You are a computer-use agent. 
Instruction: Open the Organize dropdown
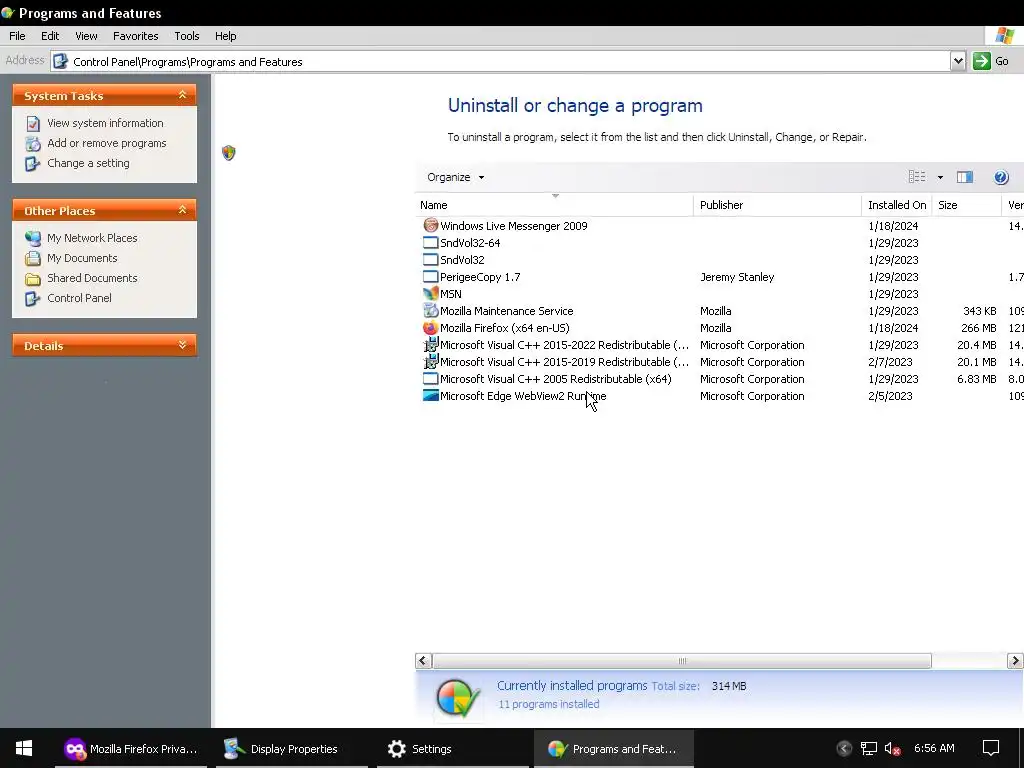click(x=455, y=177)
